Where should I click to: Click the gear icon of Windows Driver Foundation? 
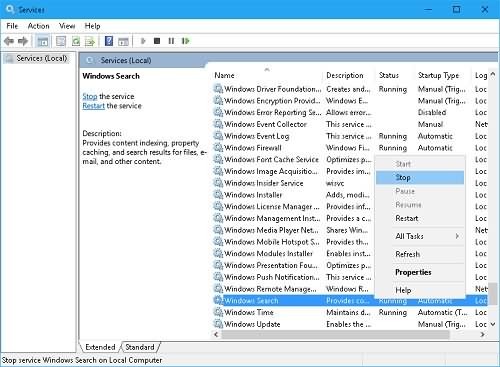click(x=218, y=89)
